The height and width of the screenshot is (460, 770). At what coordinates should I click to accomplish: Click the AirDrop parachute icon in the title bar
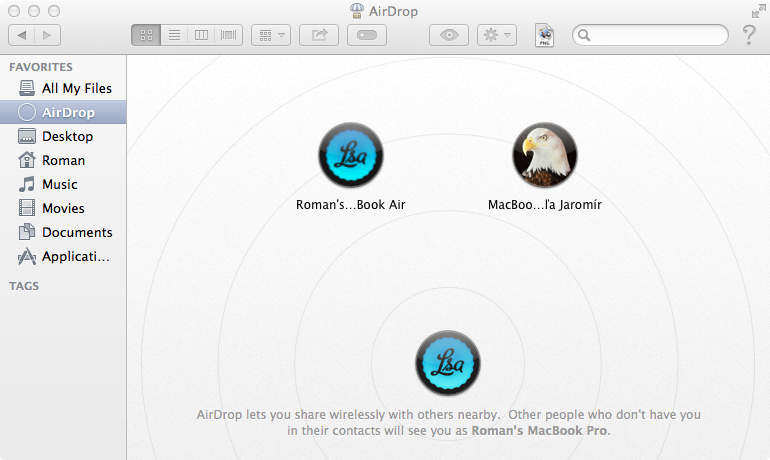(357, 11)
